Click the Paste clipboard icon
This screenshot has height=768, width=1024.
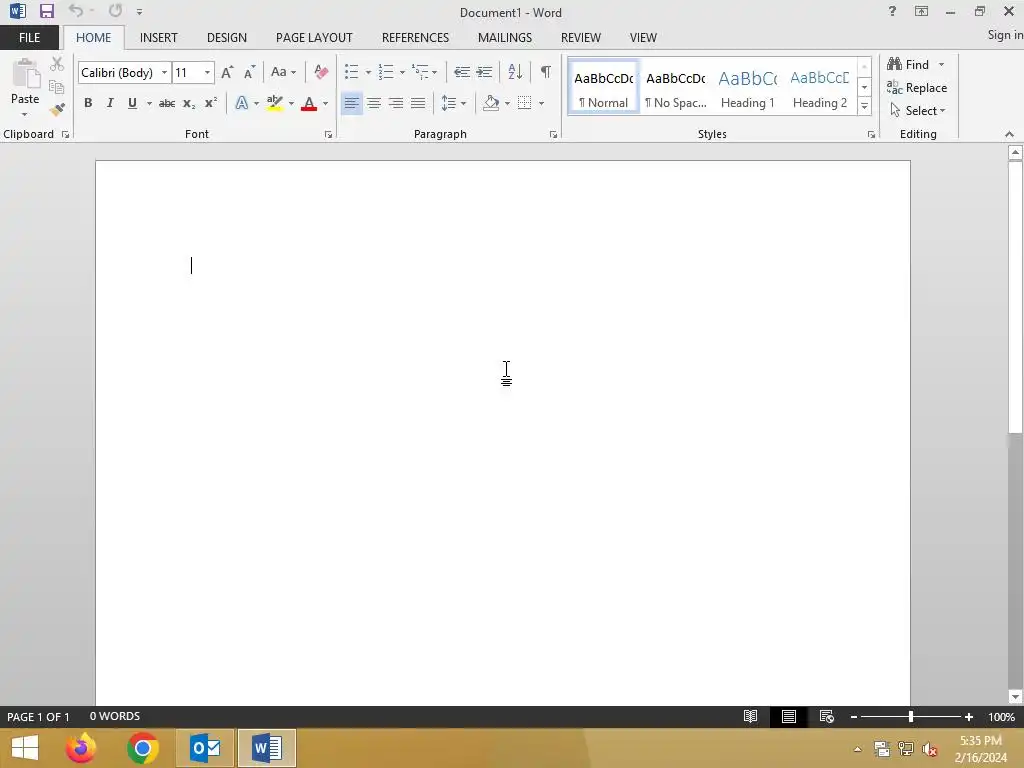[x=25, y=73]
